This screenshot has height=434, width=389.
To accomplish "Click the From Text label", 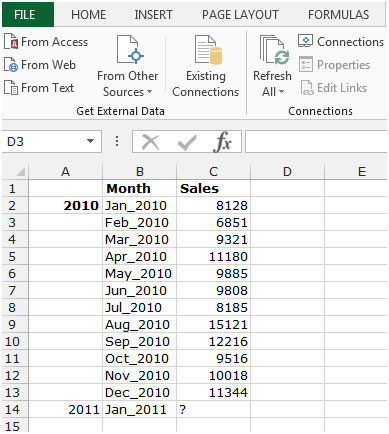I will [47, 88].
